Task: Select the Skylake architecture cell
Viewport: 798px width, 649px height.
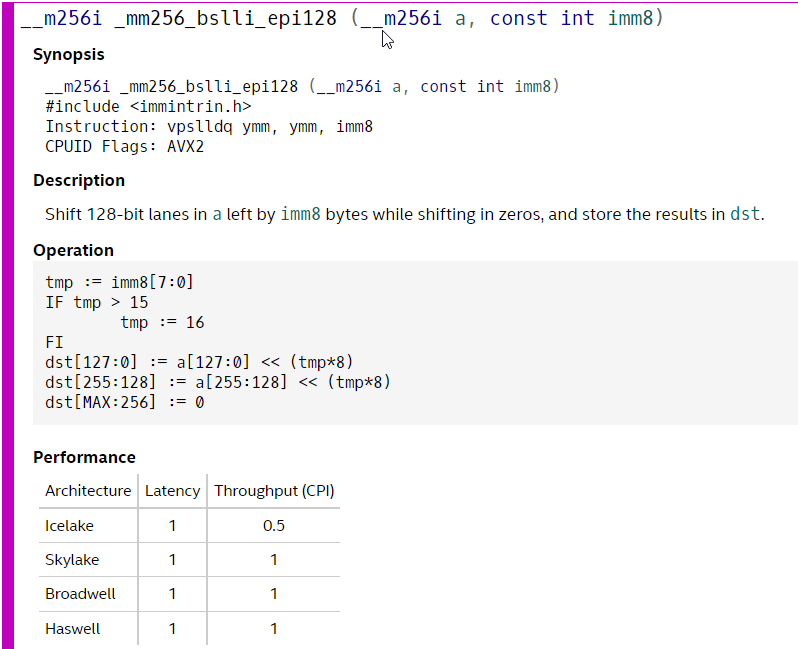Action: click(72, 559)
